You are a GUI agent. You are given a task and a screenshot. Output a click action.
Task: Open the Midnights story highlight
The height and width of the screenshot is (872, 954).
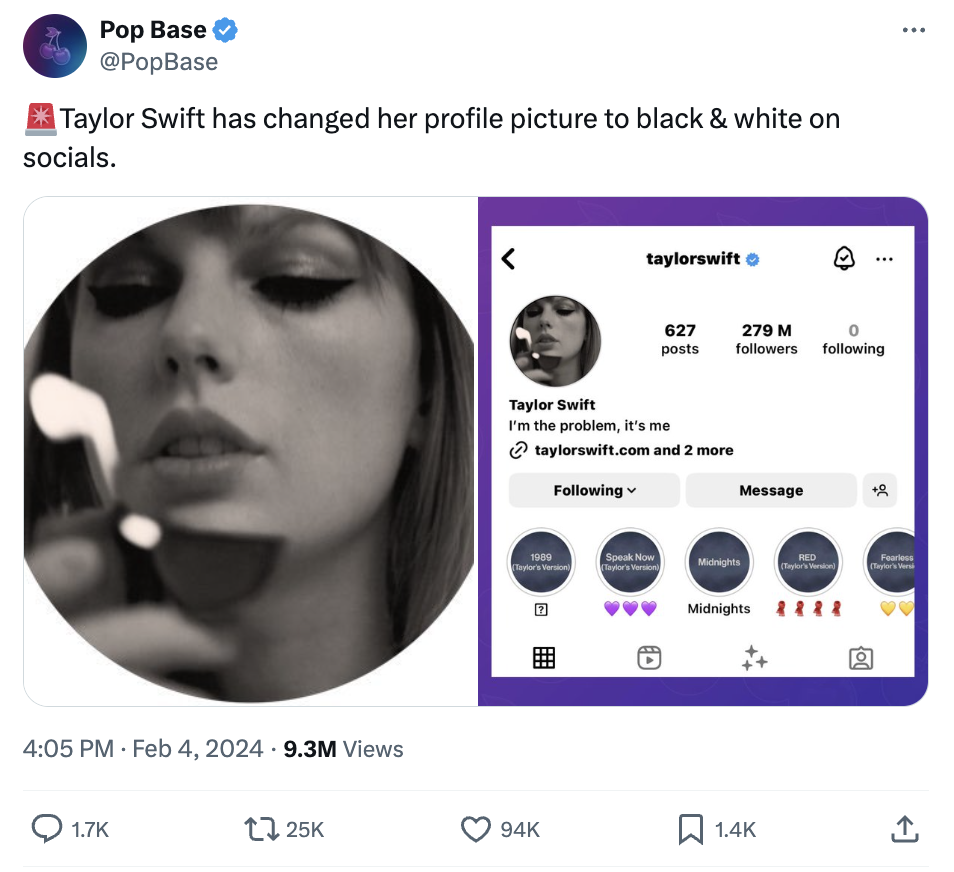[x=719, y=563]
